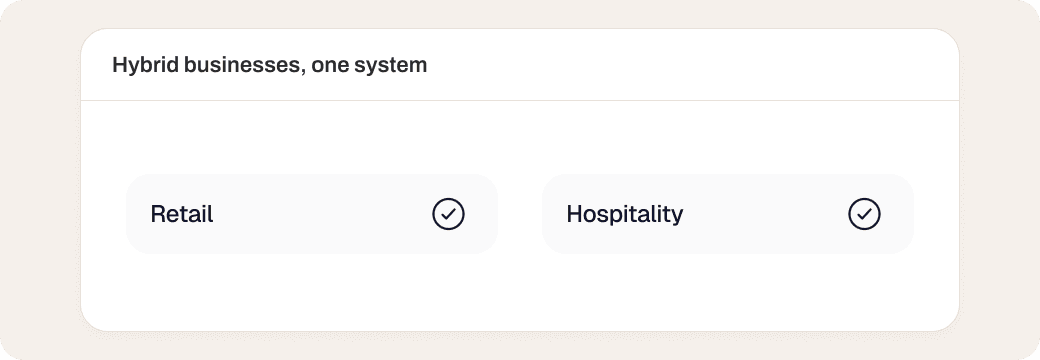The width and height of the screenshot is (1040, 360).
Task: Toggle the Hospitality circled check
Action: click(x=864, y=214)
